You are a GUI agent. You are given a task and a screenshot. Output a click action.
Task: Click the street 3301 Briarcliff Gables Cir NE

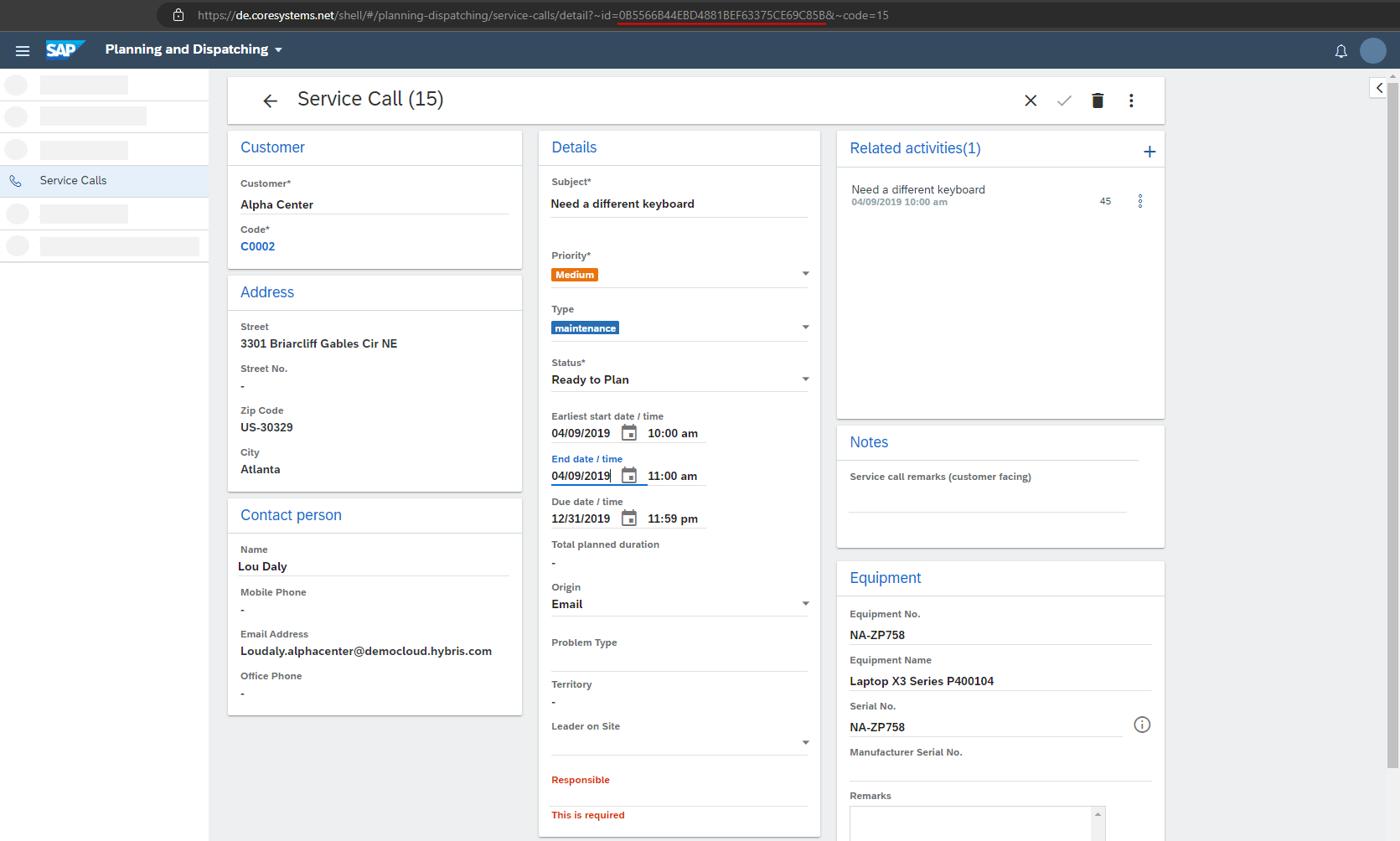[x=319, y=344]
